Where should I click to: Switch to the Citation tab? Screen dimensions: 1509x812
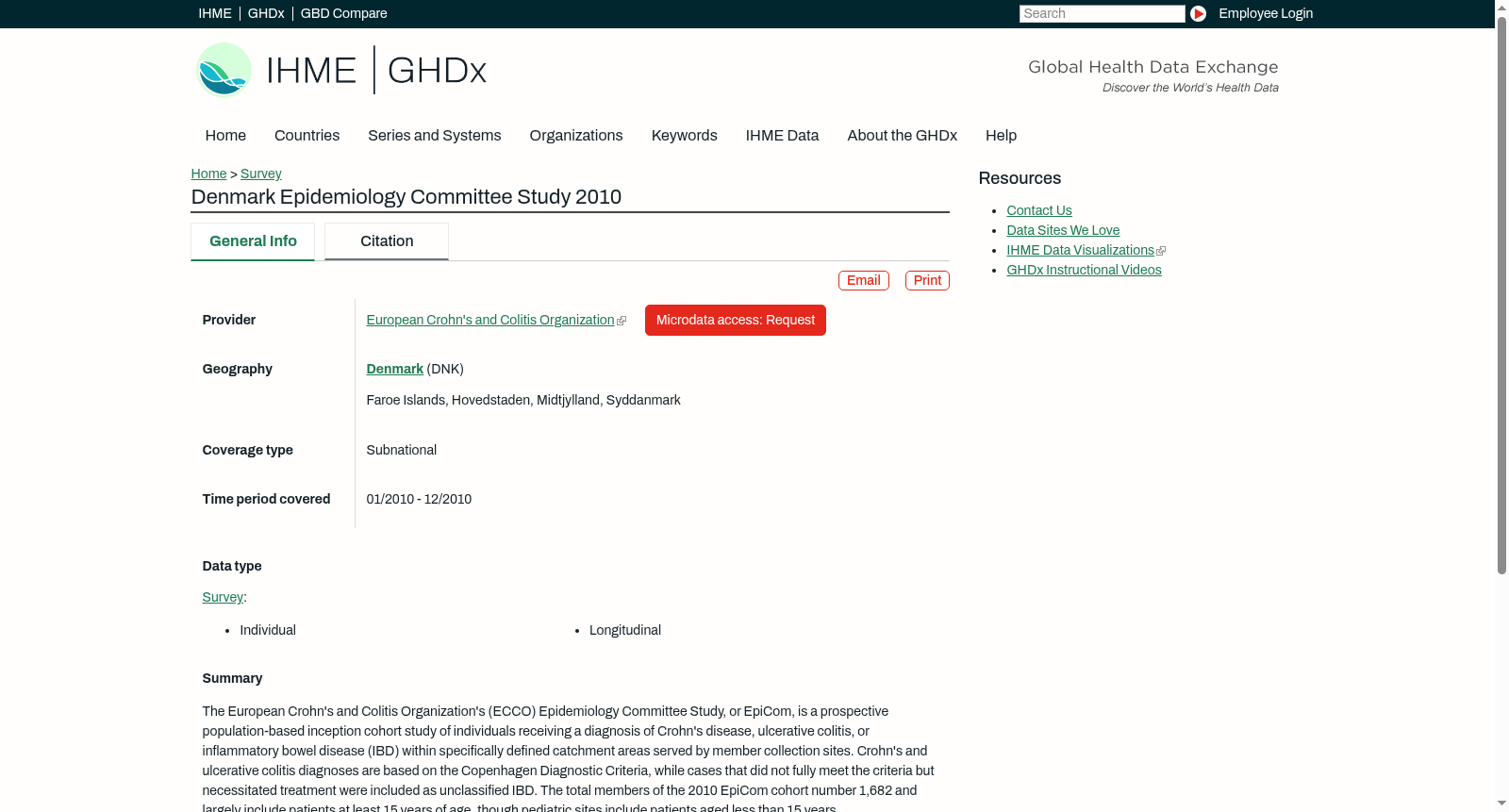pos(387,241)
